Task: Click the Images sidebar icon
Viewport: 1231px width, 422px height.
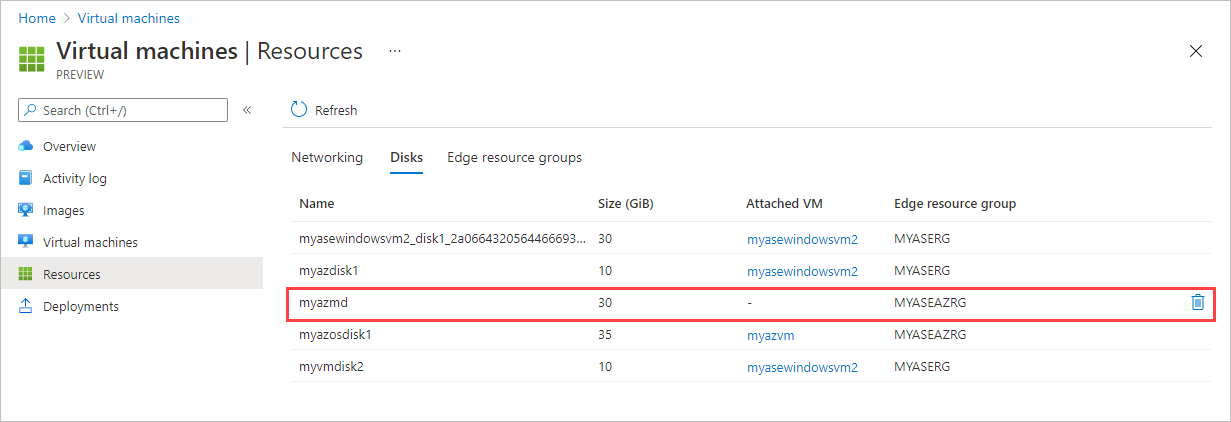Action: [x=26, y=210]
